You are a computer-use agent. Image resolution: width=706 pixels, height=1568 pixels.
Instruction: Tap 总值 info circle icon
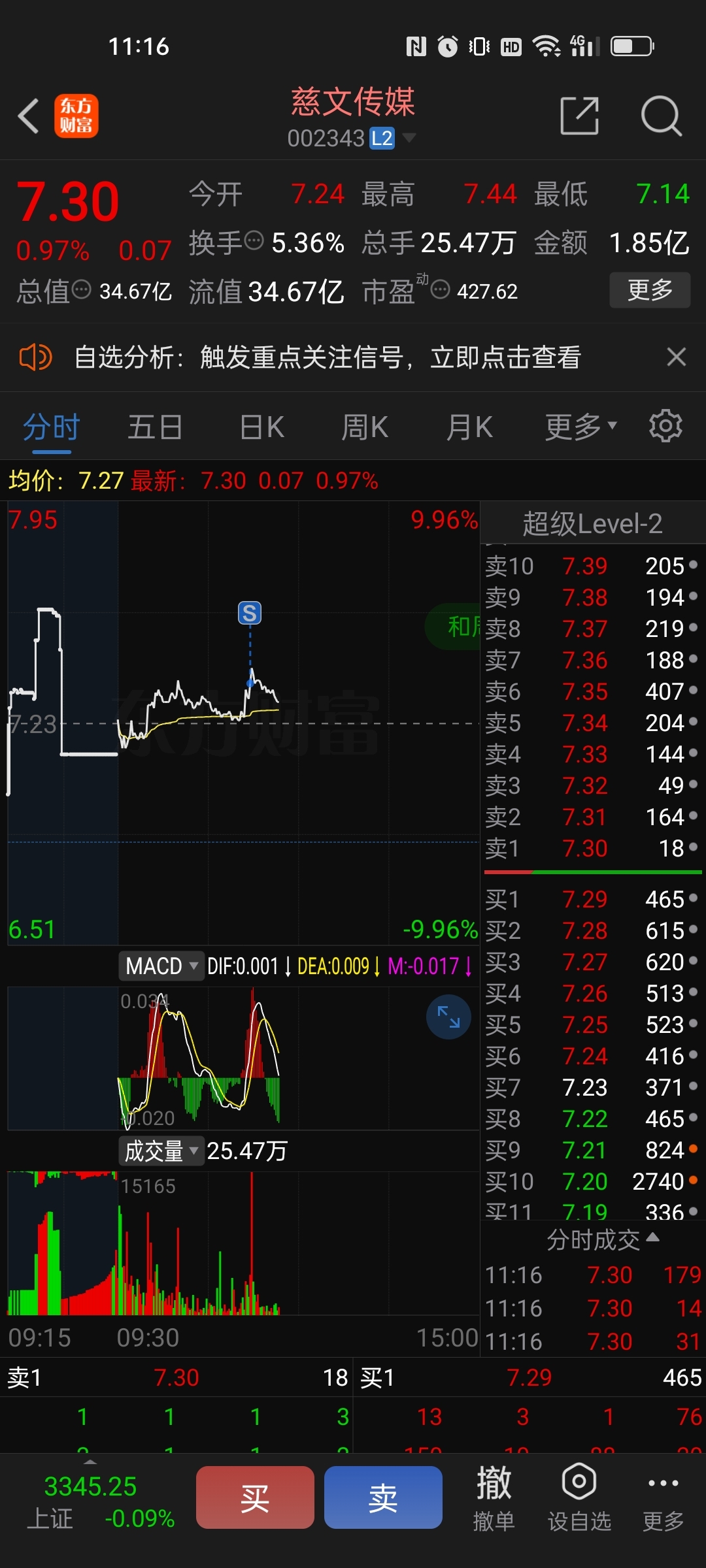(81, 289)
